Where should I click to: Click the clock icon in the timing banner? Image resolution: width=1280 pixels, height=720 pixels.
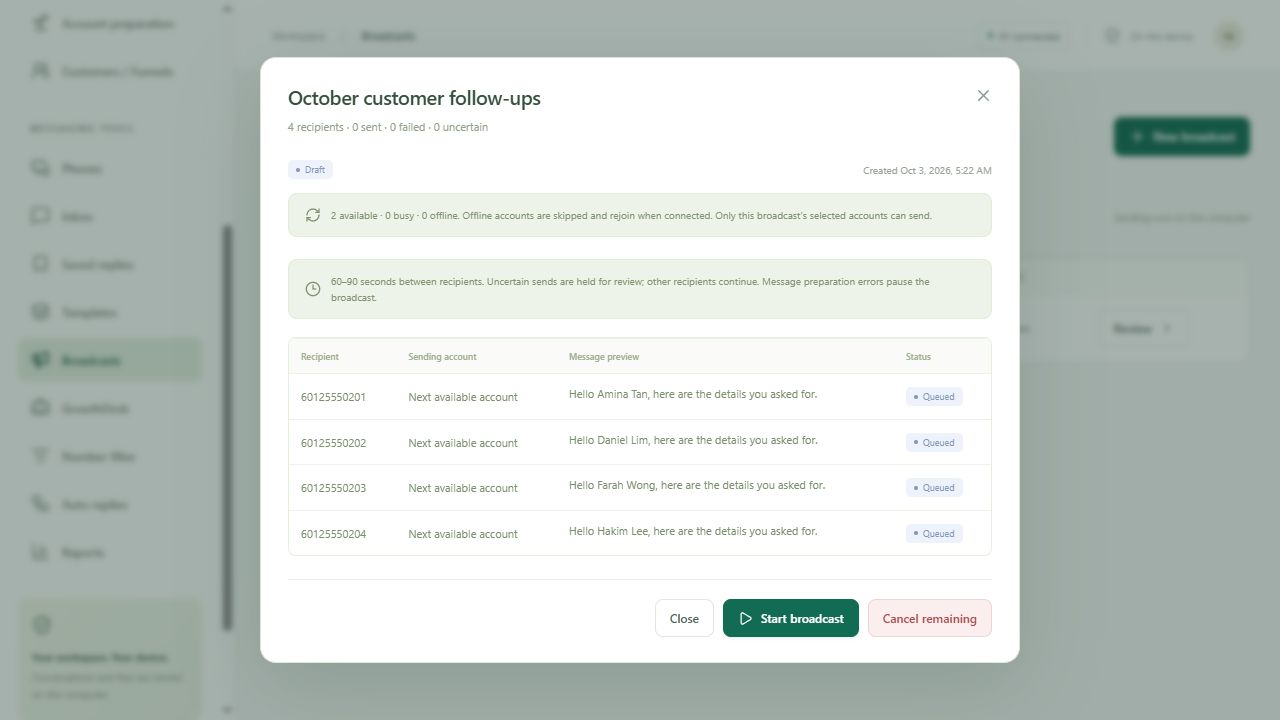click(x=313, y=289)
